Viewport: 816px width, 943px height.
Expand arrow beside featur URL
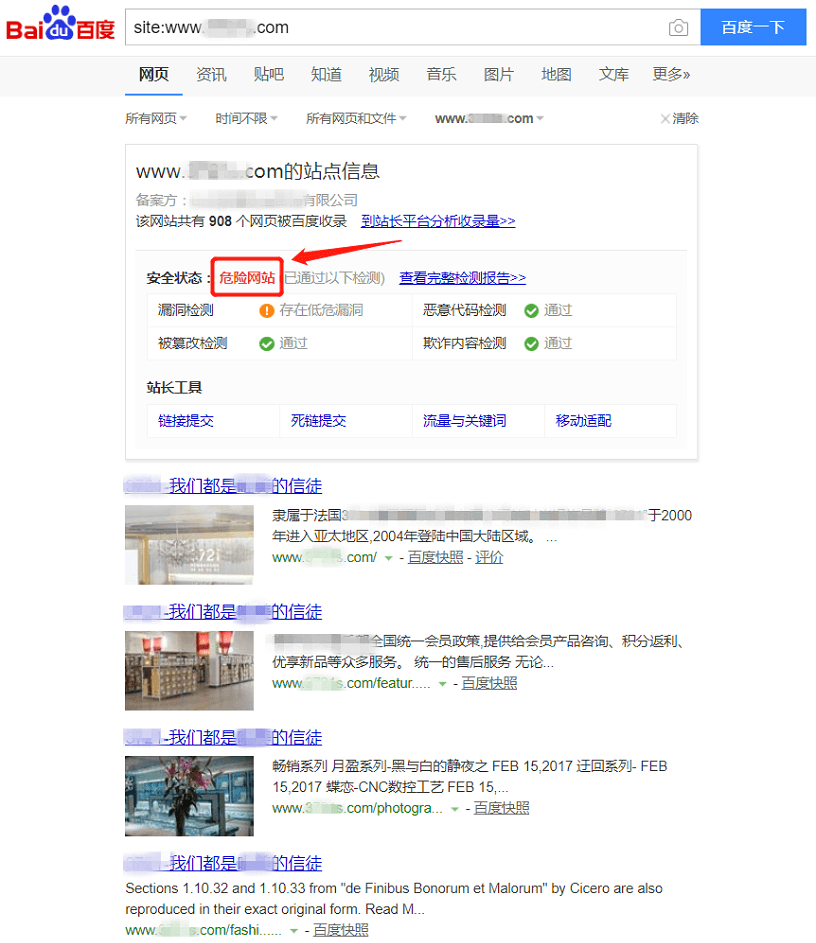pyautogui.click(x=443, y=684)
